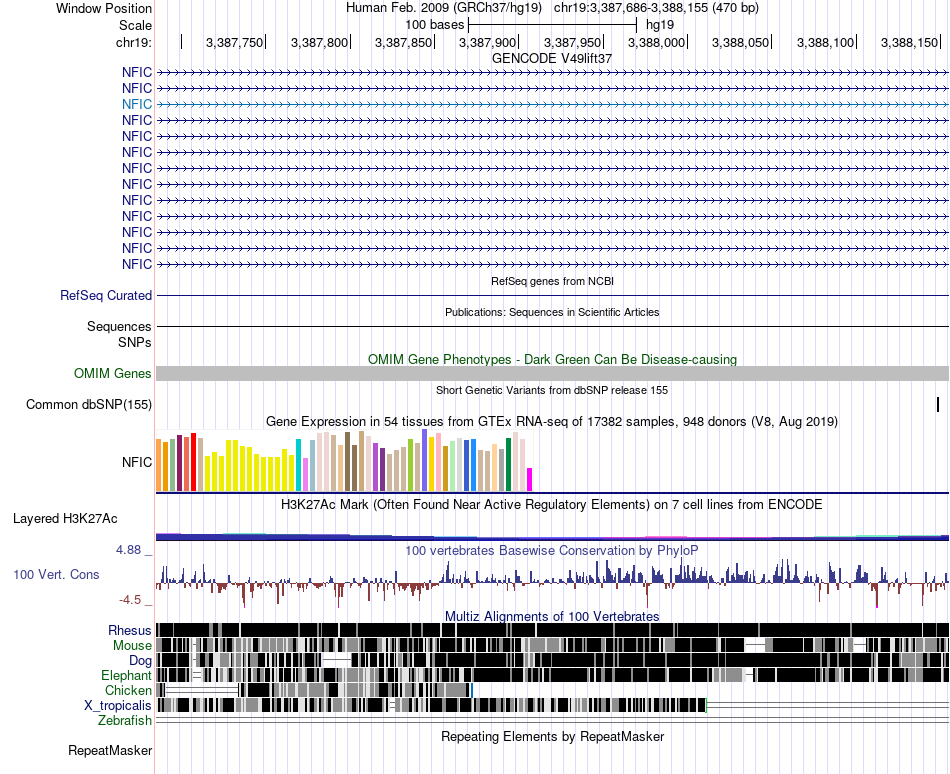The image size is (950, 774).
Task: Click the magenta last GTEx expression bar
Action: pyautogui.click(x=530, y=479)
